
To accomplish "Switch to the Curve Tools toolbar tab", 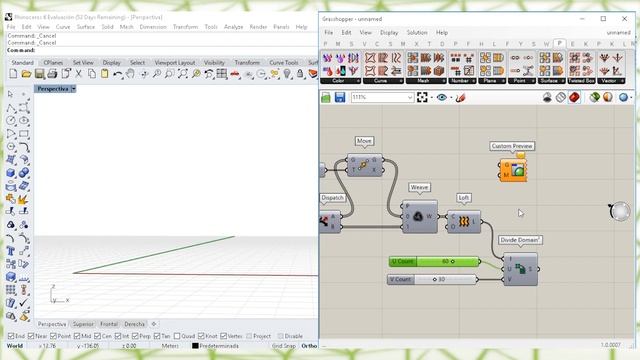I will [284, 62].
